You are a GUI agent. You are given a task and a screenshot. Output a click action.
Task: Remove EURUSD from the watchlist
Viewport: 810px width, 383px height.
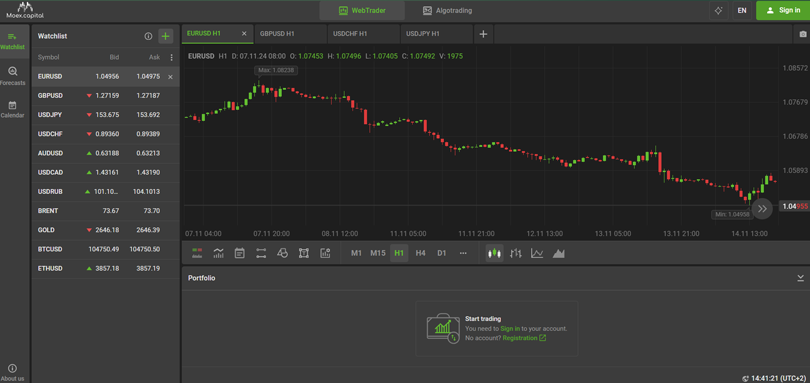click(x=170, y=76)
